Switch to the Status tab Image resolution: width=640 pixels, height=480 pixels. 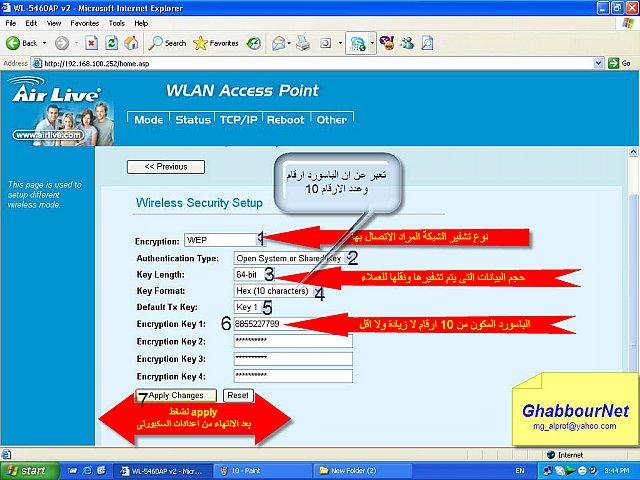coord(193,120)
